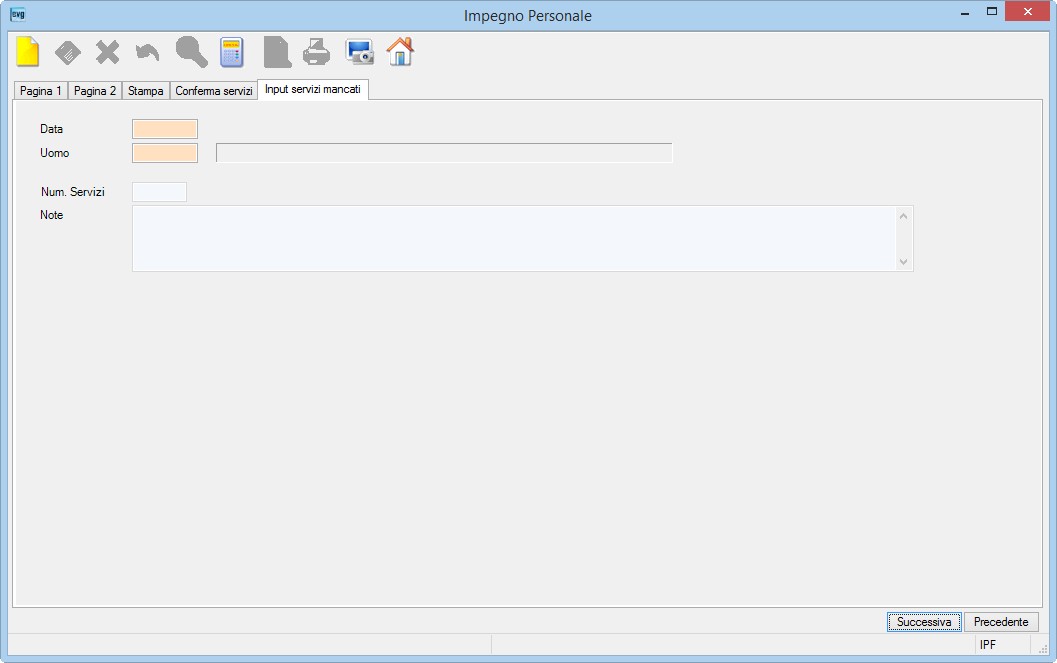Click the Num. Servizi field
Viewport: 1057px width, 663px height.
tap(160, 192)
